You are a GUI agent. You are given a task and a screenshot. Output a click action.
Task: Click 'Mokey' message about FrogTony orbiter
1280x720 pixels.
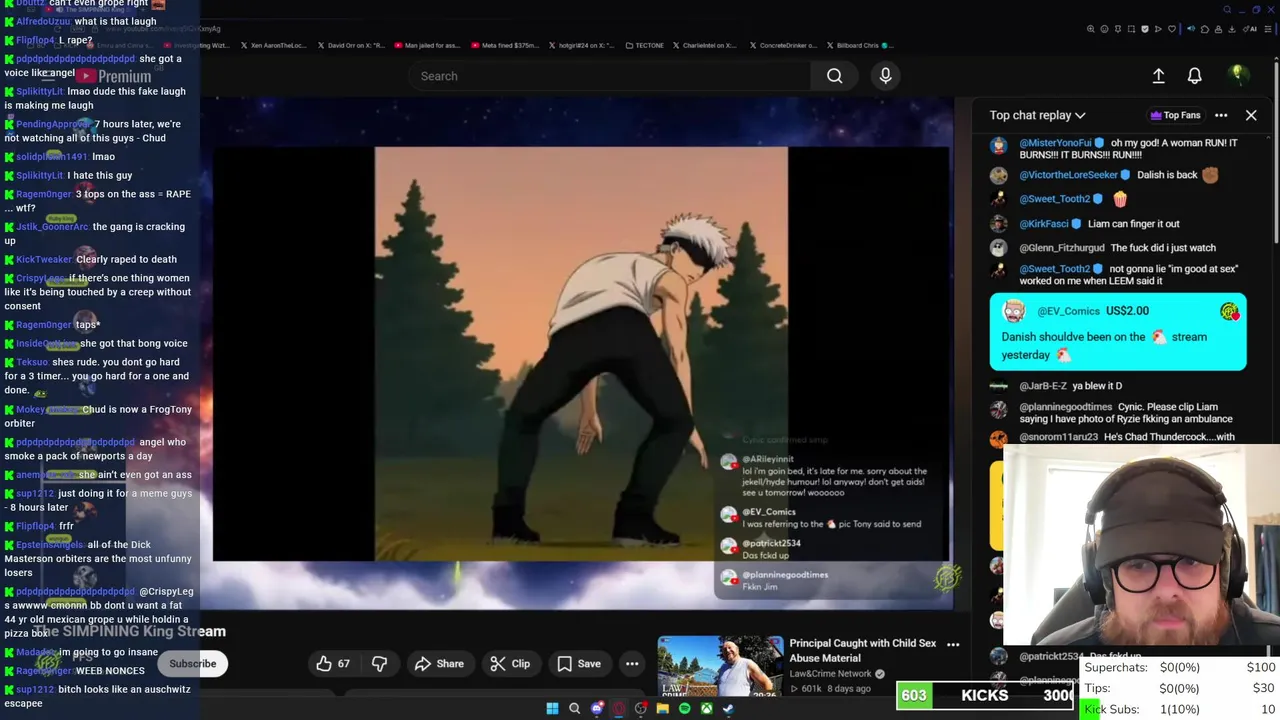(x=97, y=416)
